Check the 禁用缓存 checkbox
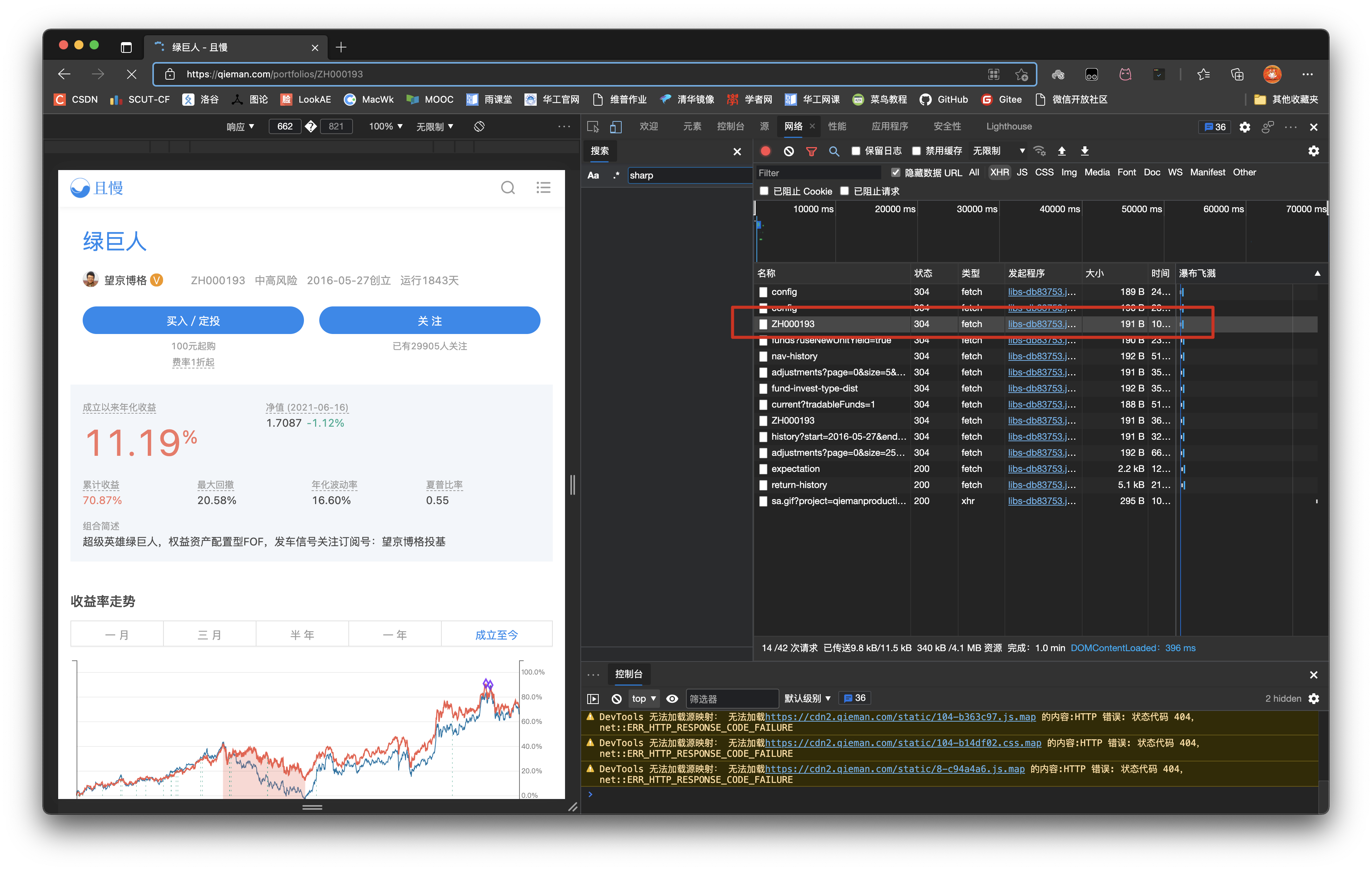 tap(916, 151)
